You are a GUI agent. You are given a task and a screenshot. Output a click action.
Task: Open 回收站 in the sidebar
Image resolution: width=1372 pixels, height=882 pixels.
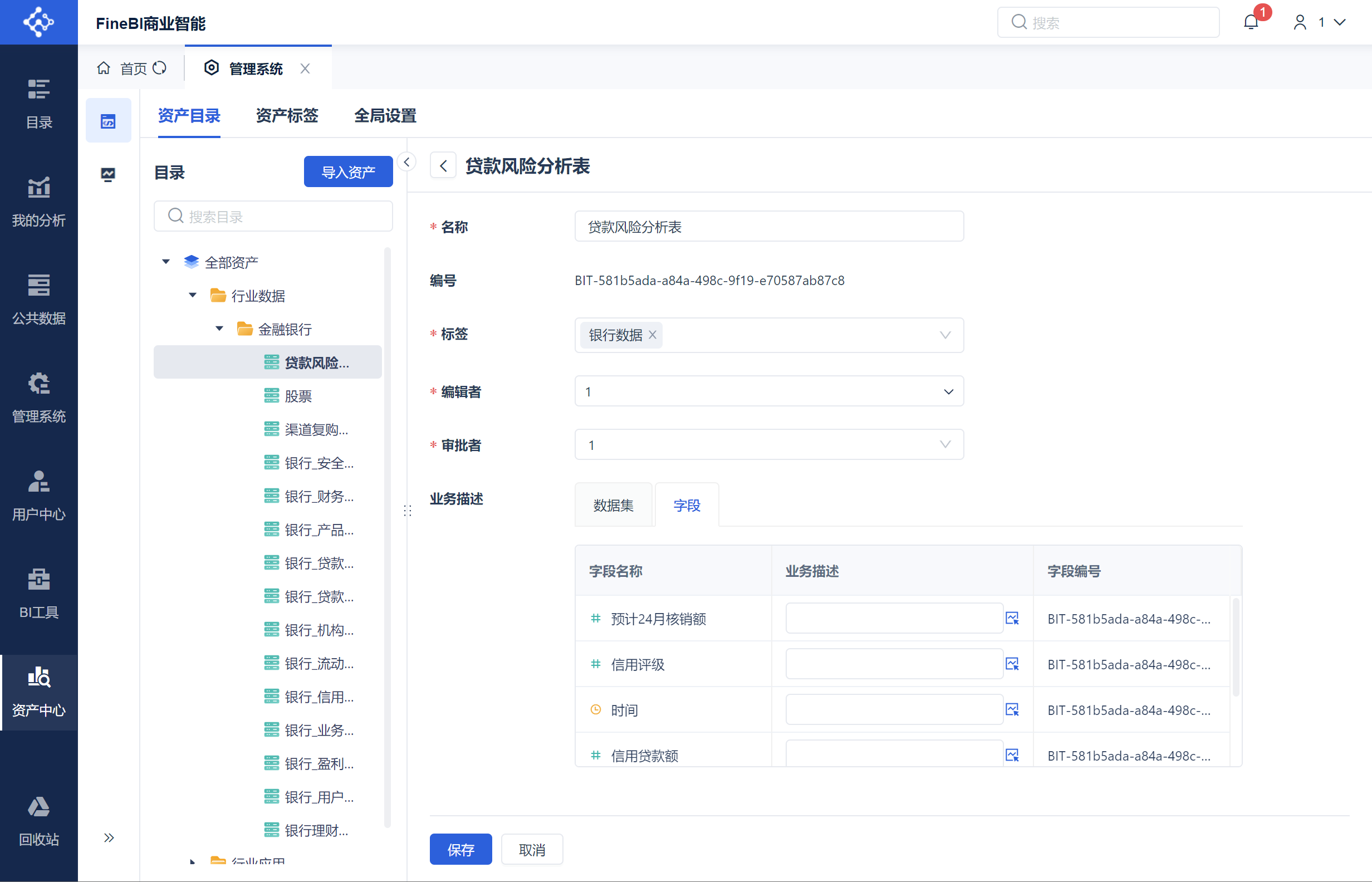39,822
